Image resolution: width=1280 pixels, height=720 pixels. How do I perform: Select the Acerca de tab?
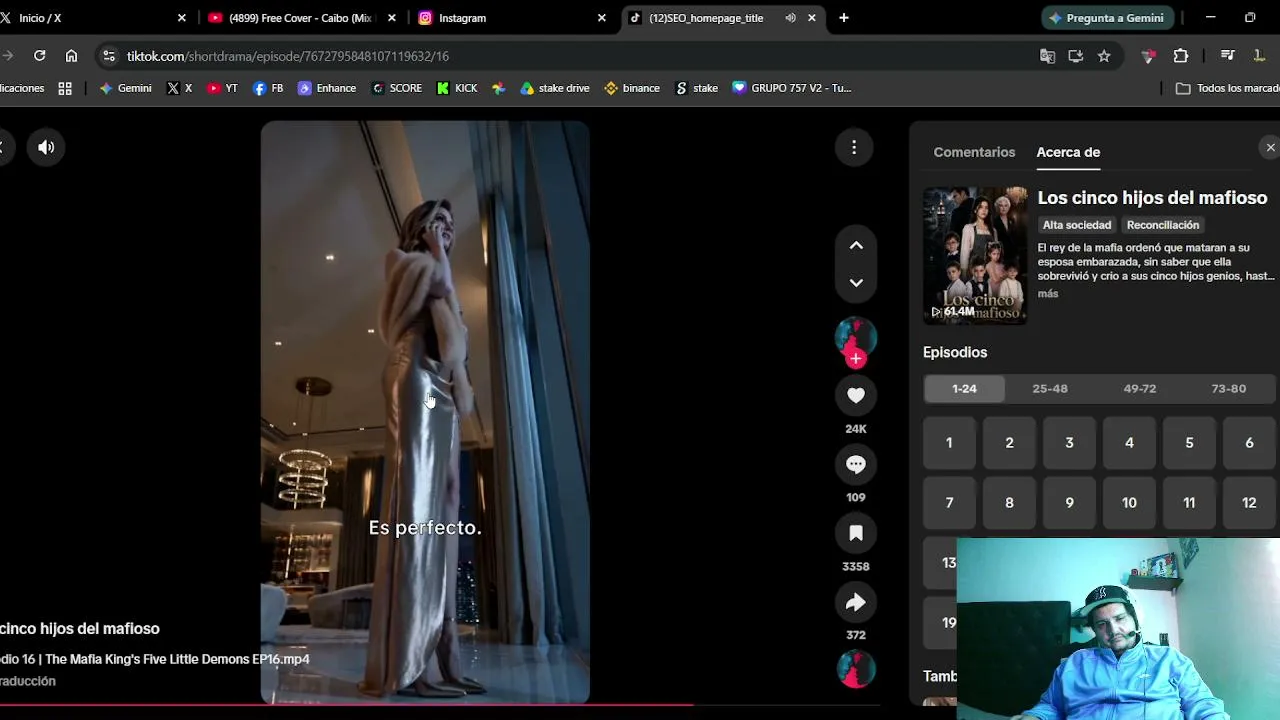1068,152
